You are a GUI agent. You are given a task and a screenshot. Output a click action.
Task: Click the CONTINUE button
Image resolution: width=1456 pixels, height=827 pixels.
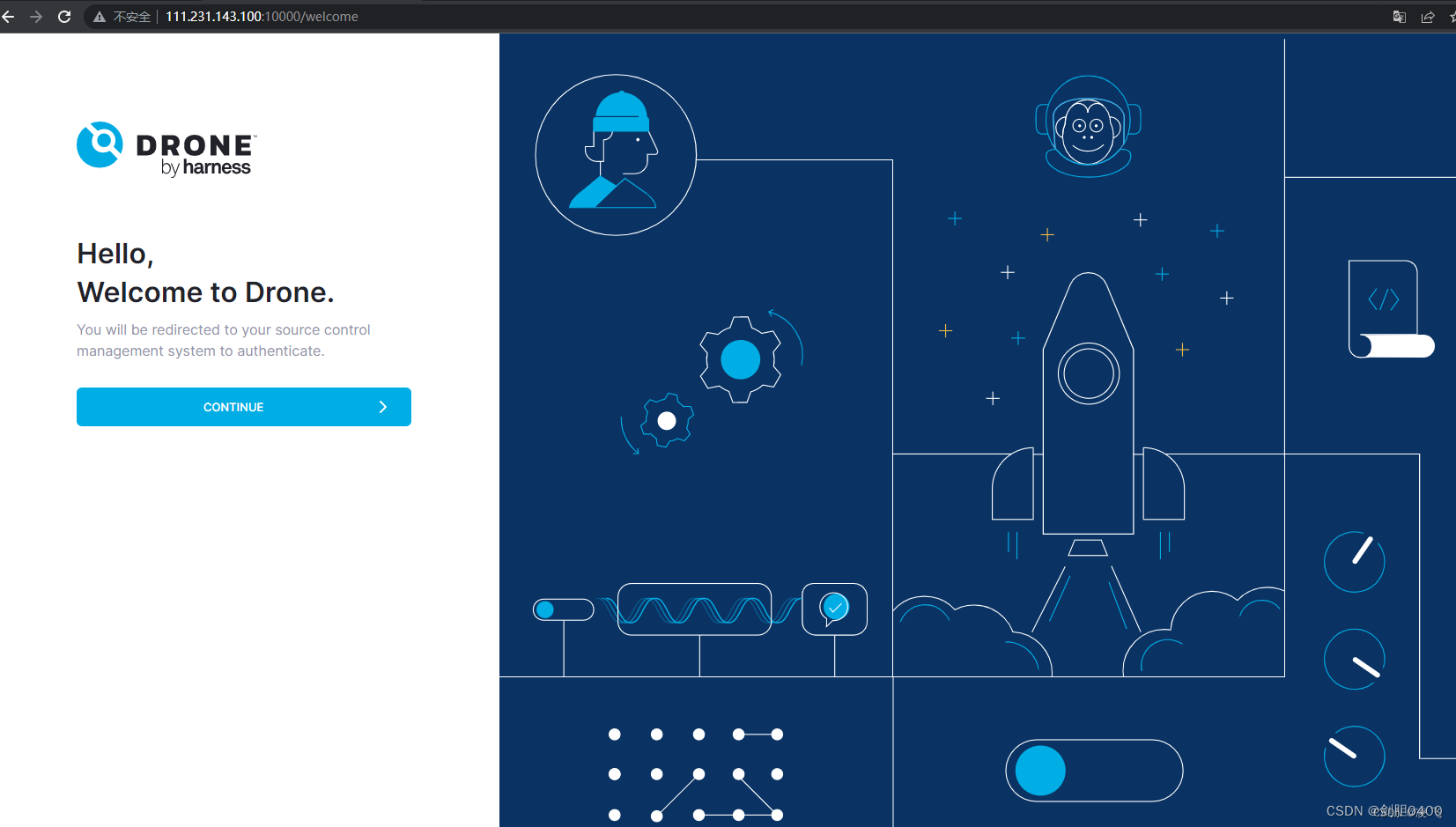[244, 407]
